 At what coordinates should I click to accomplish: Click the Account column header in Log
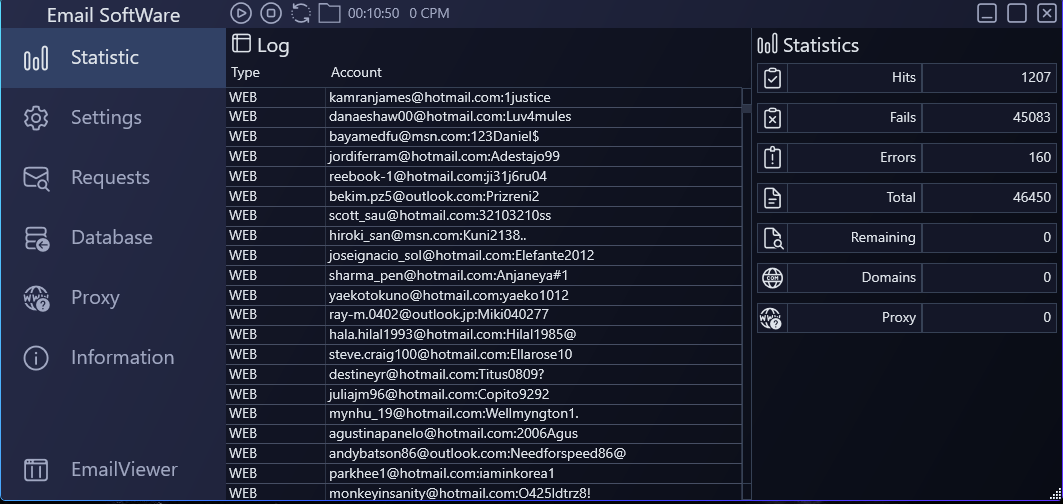coord(356,72)
